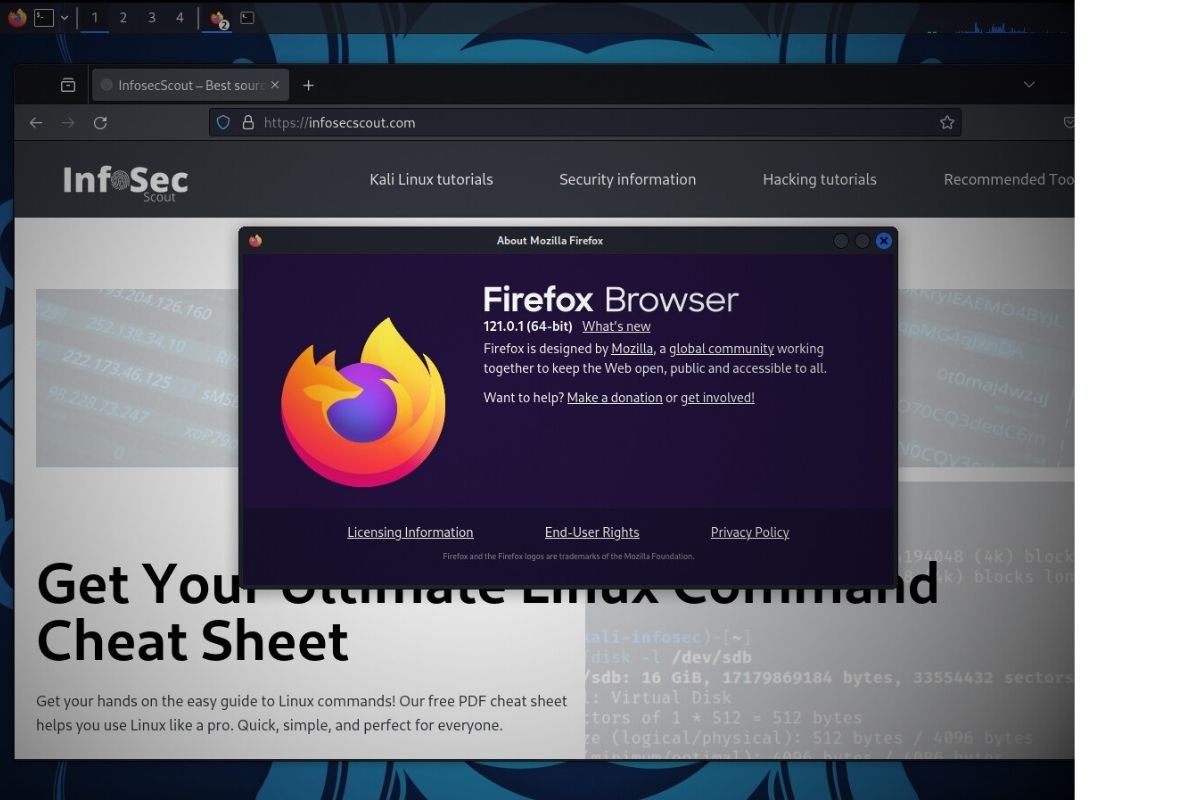
Task: Open Licensing Information link
Action: (x=410, y=533)
